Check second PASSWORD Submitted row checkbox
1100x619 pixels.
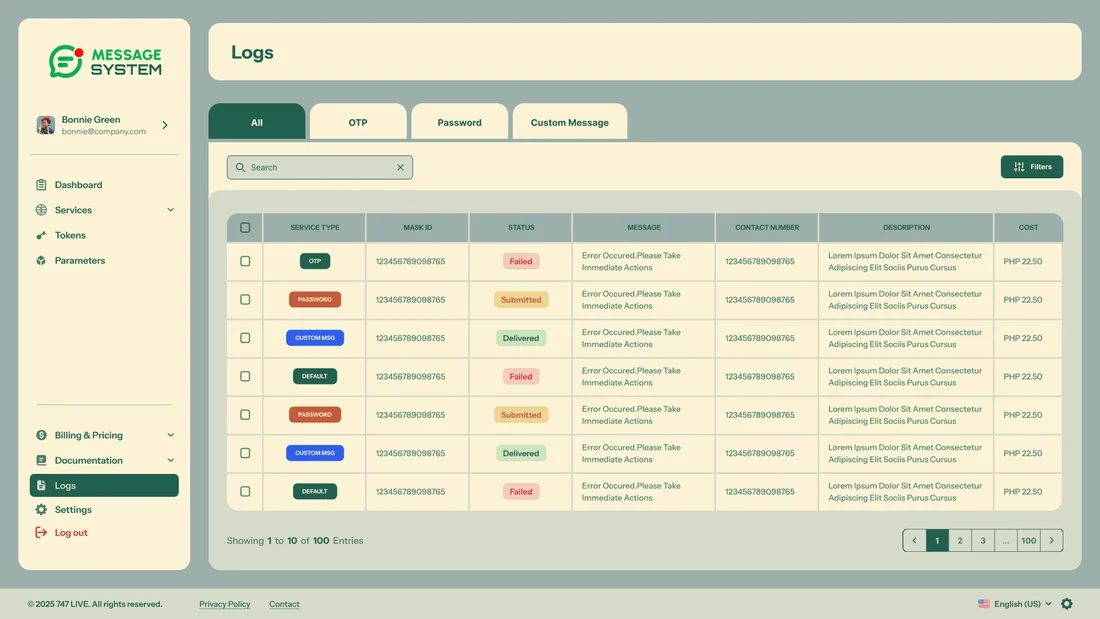tap(245, 415)
